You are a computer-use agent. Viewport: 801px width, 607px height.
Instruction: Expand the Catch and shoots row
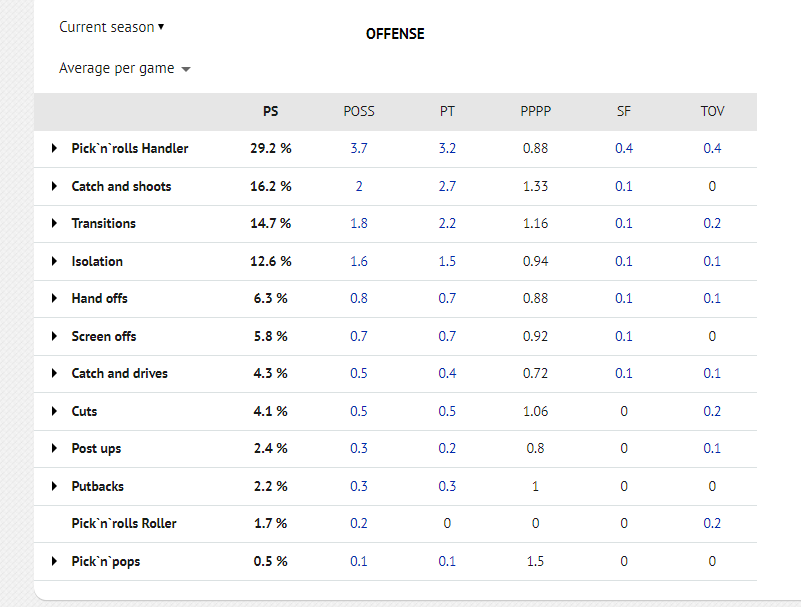click(54, 186)
